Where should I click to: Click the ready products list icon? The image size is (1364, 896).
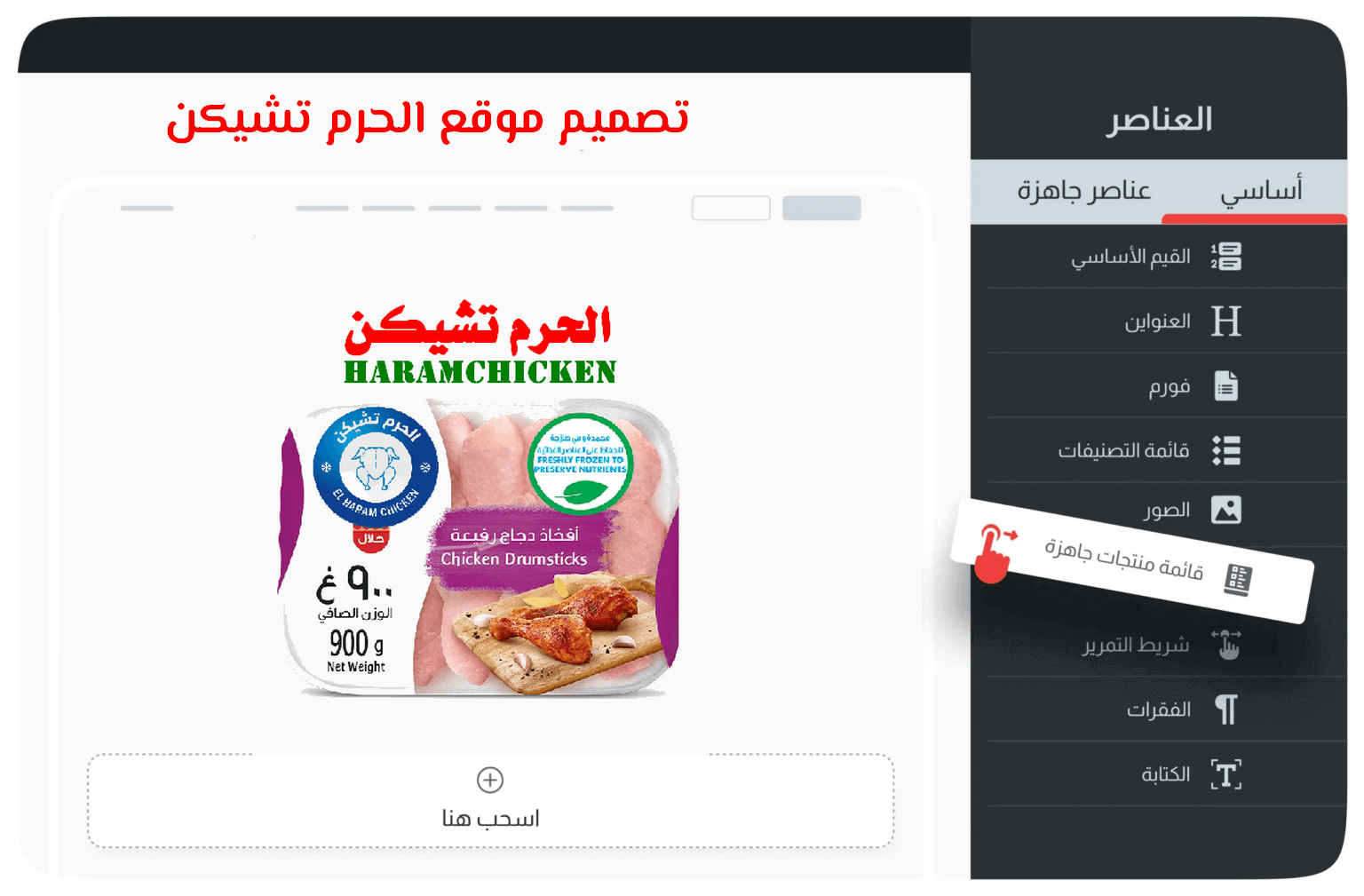pos(1238,580)
